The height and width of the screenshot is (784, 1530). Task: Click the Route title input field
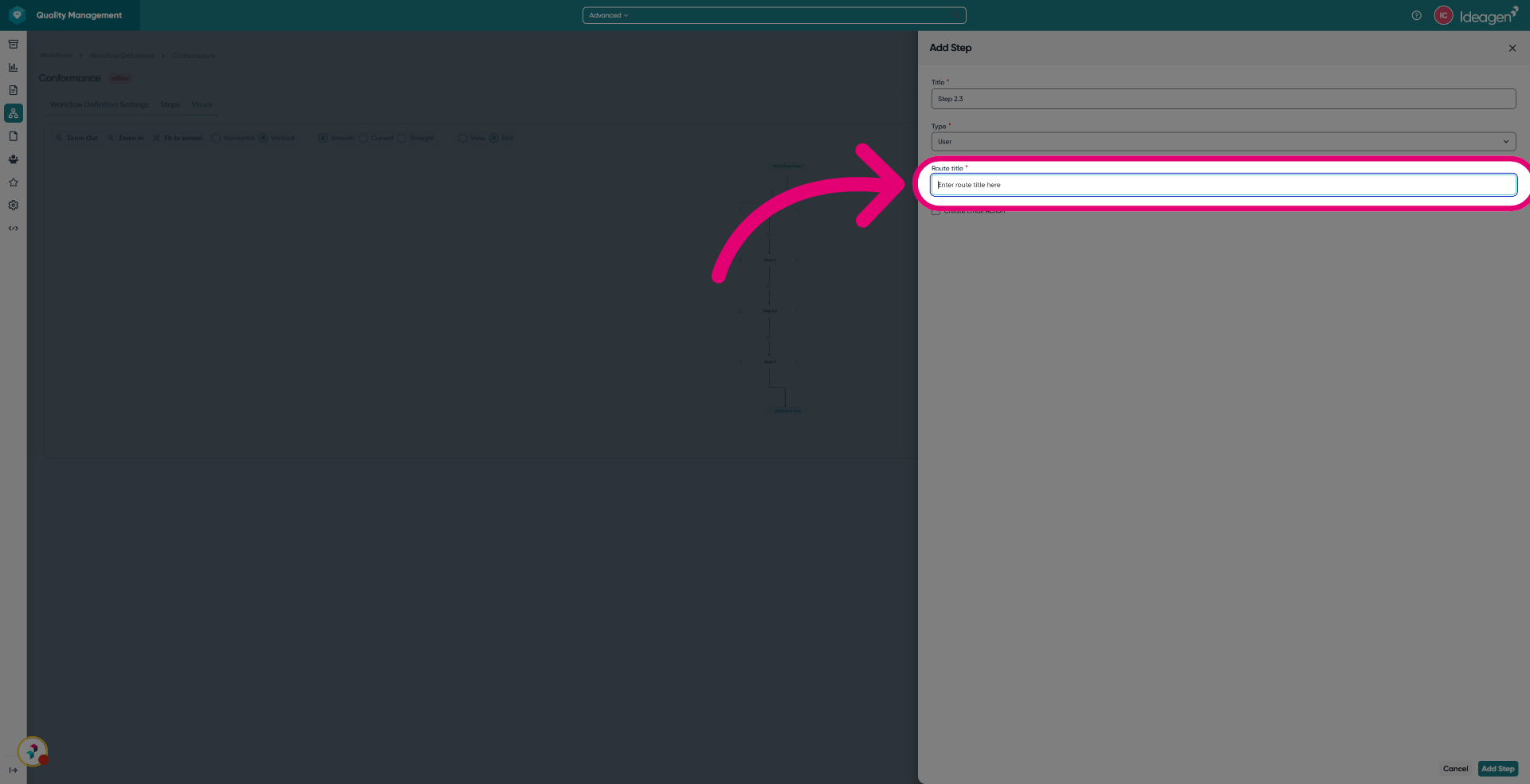pyautogui.click(x=1223, y=185)
